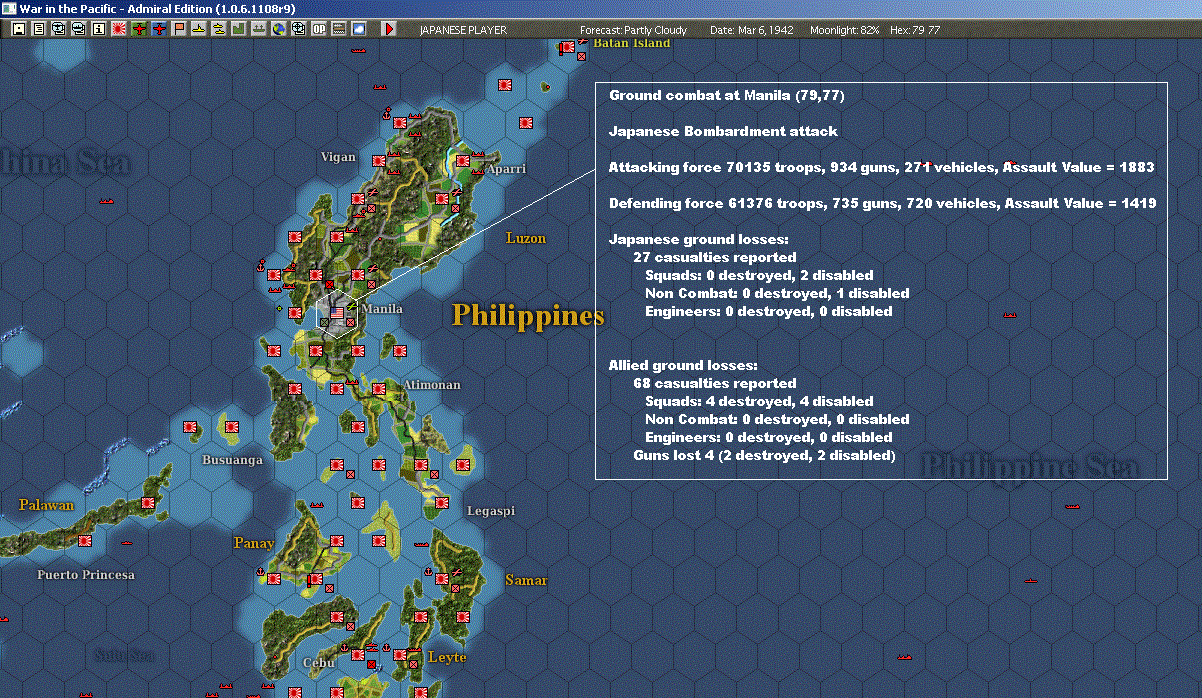Click '68 casualties reported' line
Screen dimensions: 1202x698
(715, 383)
